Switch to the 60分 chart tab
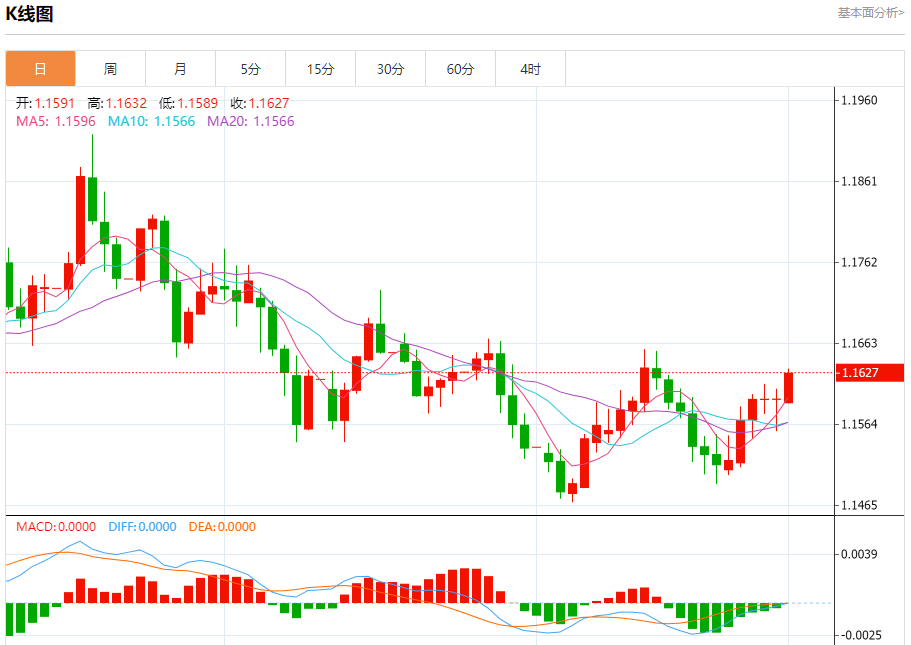Image resolution: width=911 pixels, height=645 pixels. pyautogui.click(x=460, y=69)
